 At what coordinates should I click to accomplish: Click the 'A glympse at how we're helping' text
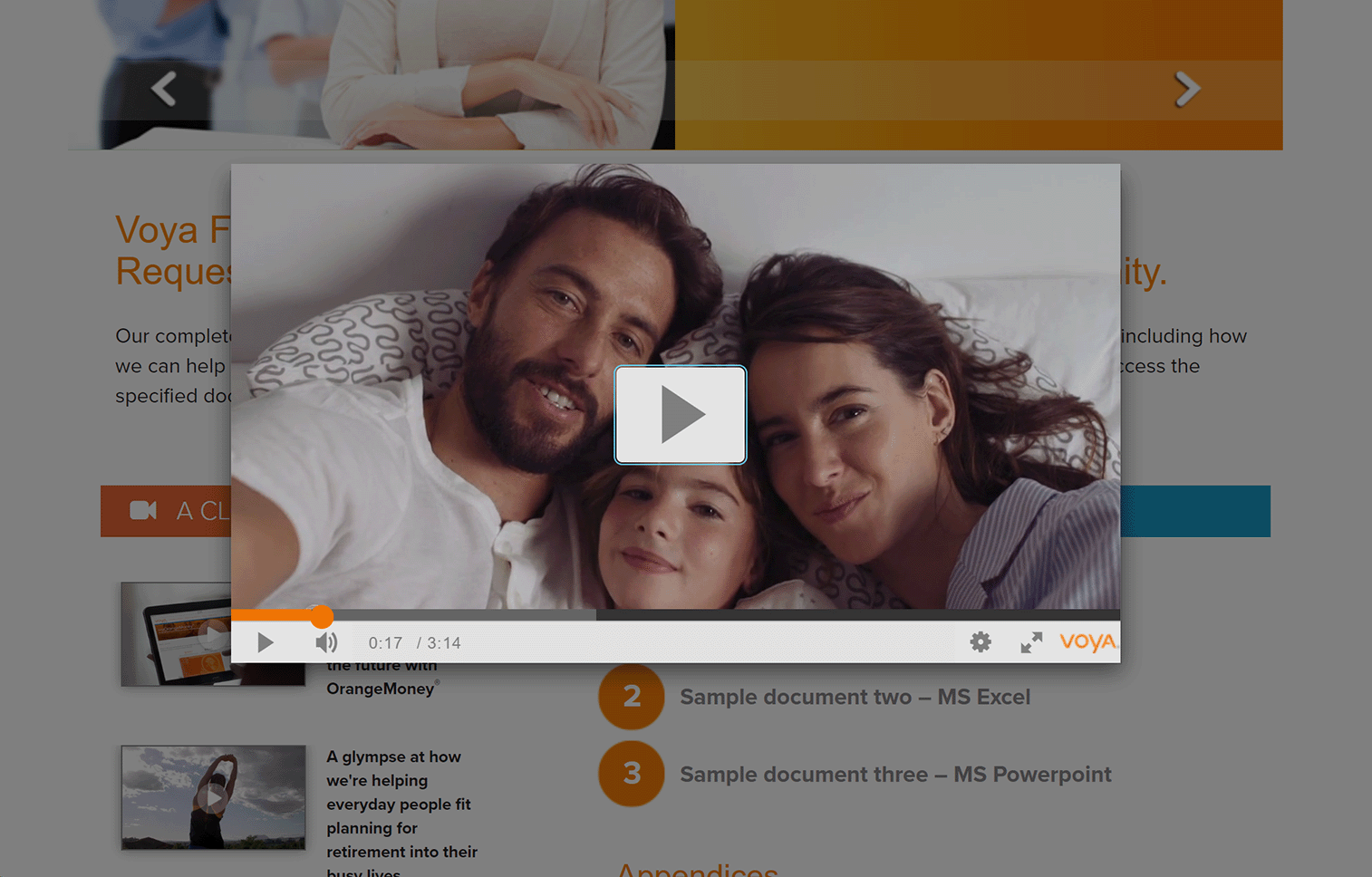coord(401,815)
